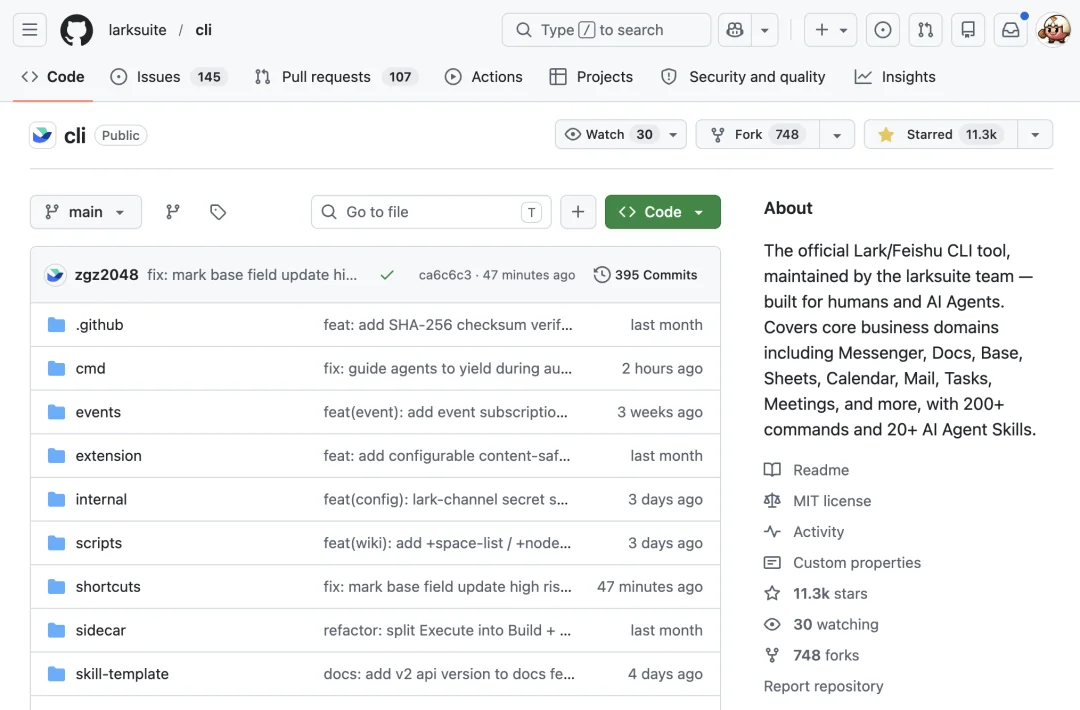This screenshot has height=710, width=1080.
Task: Switch to the Issues tab
Action: tap(169, 77)
